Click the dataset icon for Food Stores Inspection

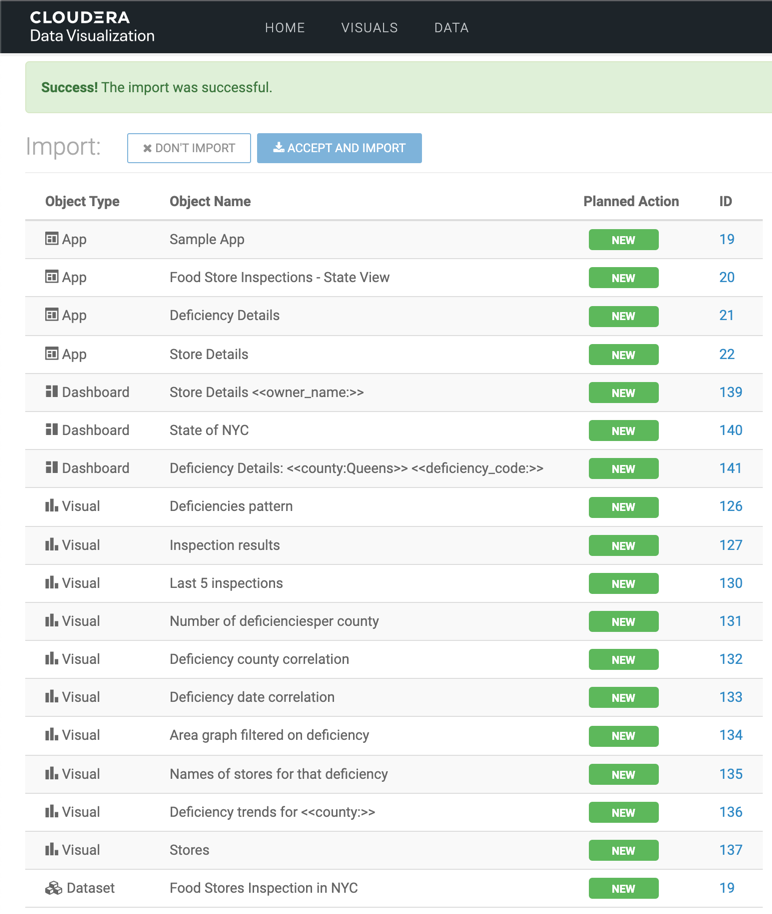[x=54, y=888]
